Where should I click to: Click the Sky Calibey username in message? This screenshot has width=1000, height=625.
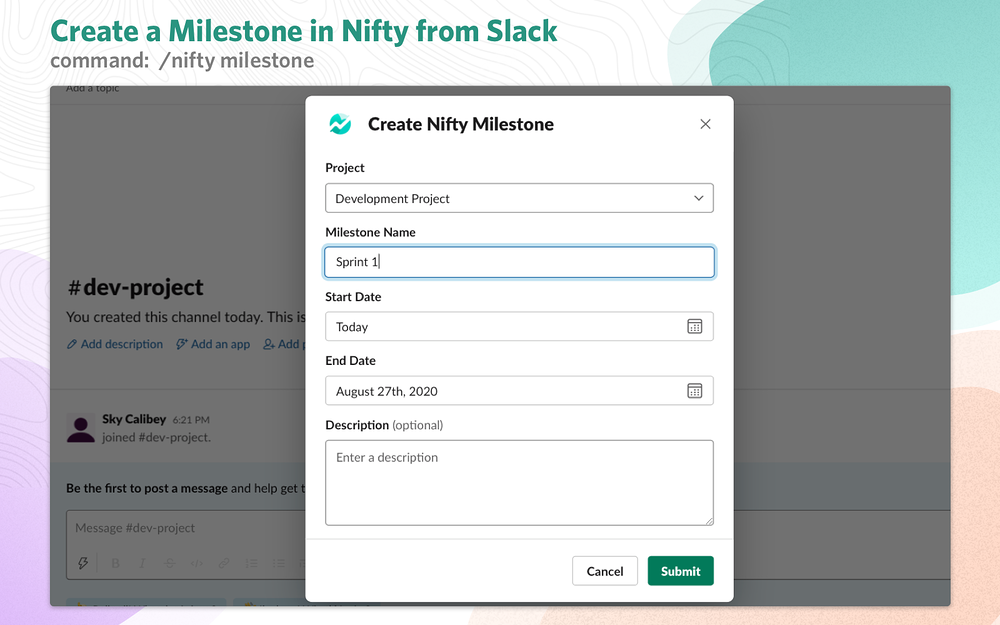[134, 419]
